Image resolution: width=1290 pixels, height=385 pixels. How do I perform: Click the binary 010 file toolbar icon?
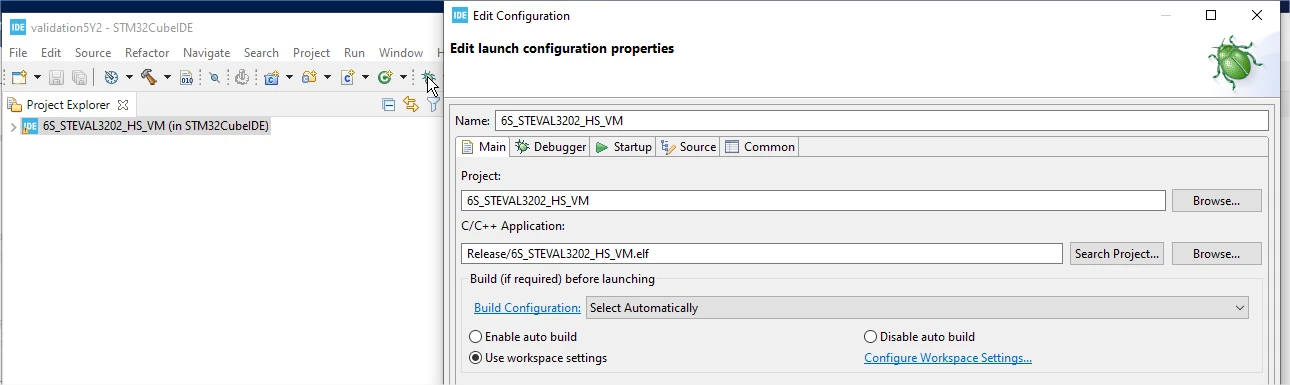(186, 77)
